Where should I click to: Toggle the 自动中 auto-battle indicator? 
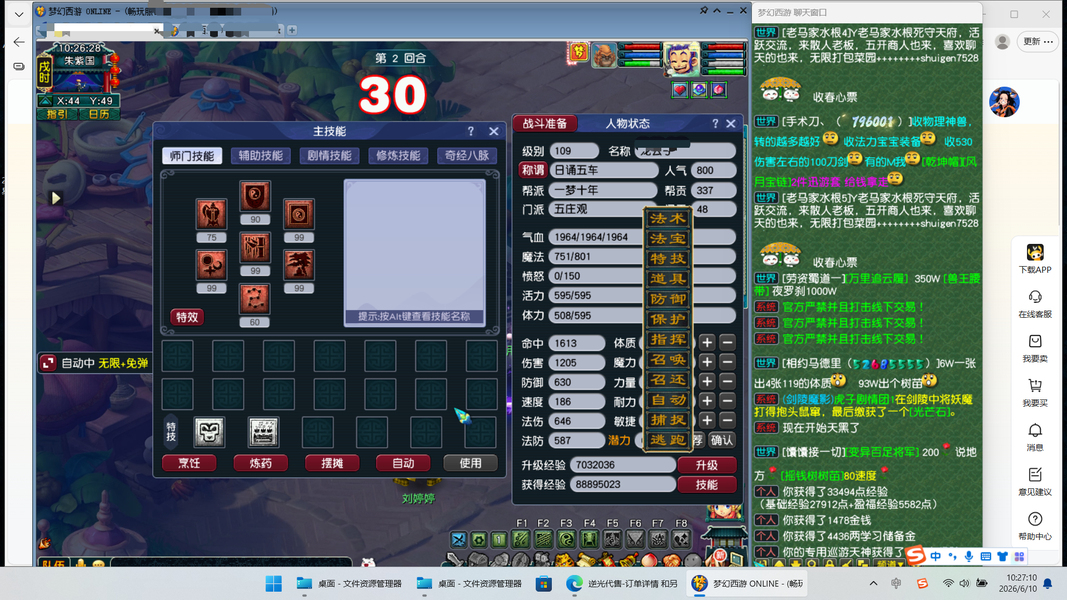pyautogui.click(x=95, y=363)
